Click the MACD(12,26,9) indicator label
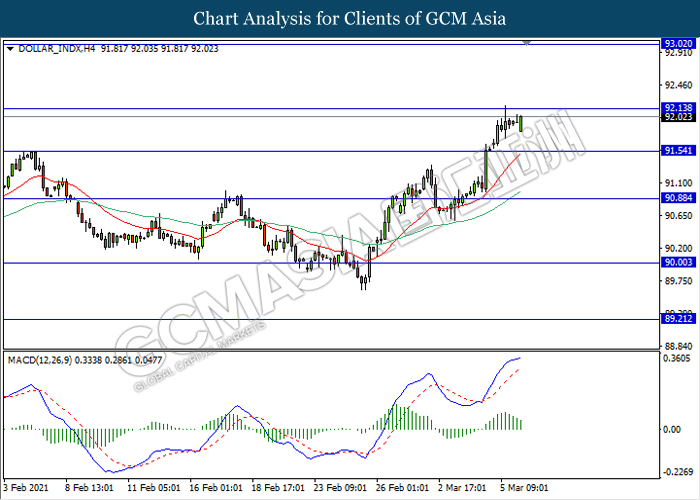700x500 pixels. click(x=41, y=358)
